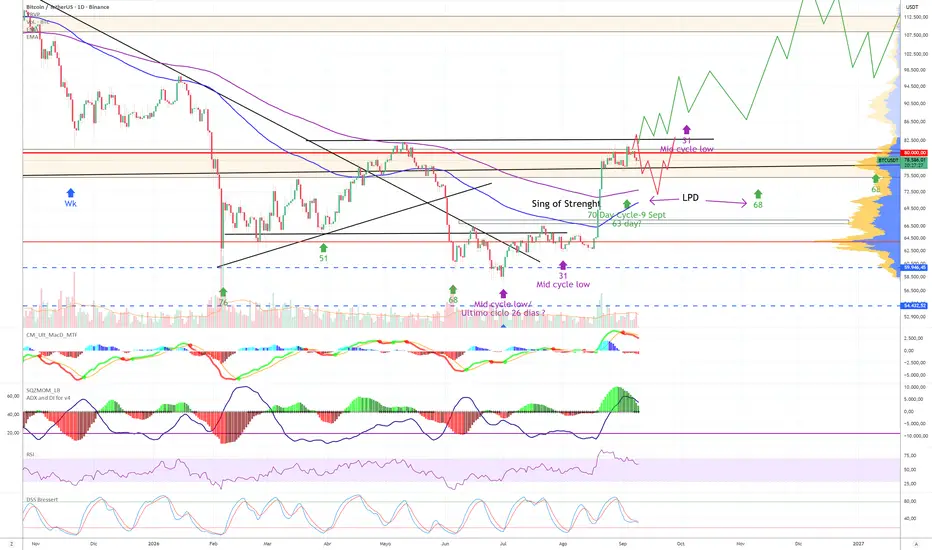Click purple arrow above '31 Mid cycle low'
This screenshot has width=932, height=550.
pos(563,265)
